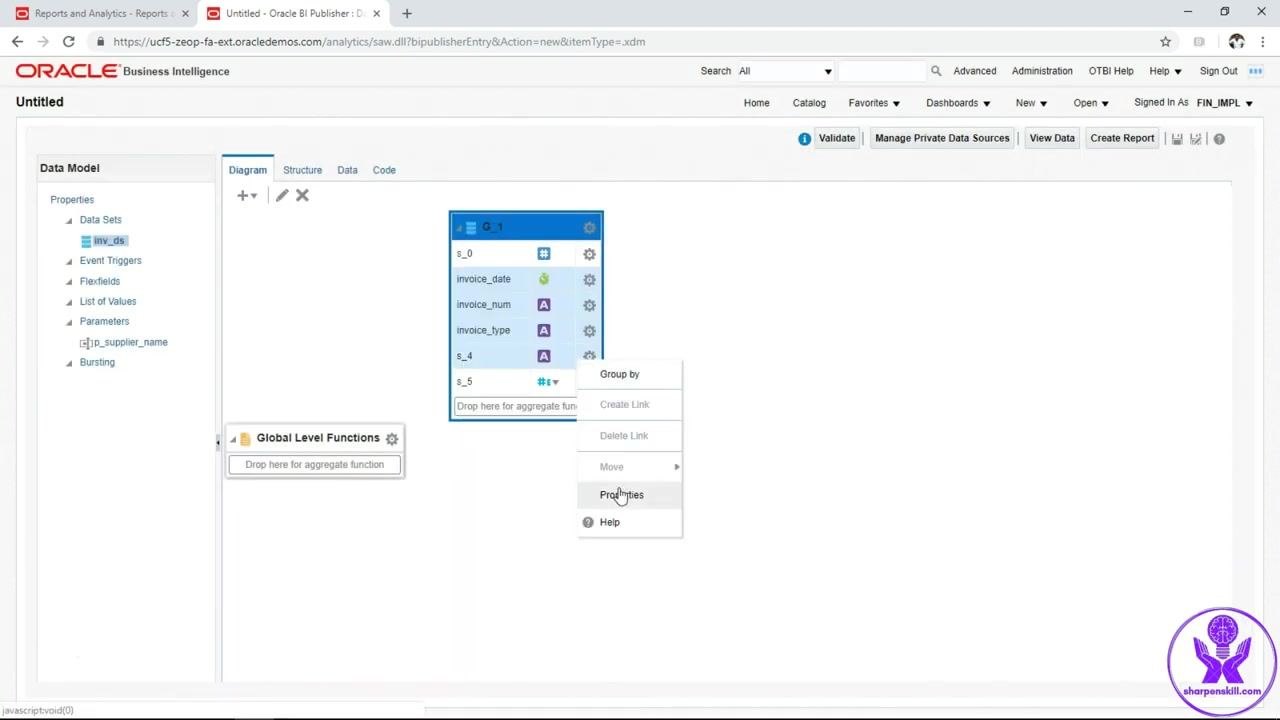Open the Dashboards dropdown menu
Image resolution: width=1280 pixels, height=720 pixels.
pyautogui.click(x=958, y=103)
